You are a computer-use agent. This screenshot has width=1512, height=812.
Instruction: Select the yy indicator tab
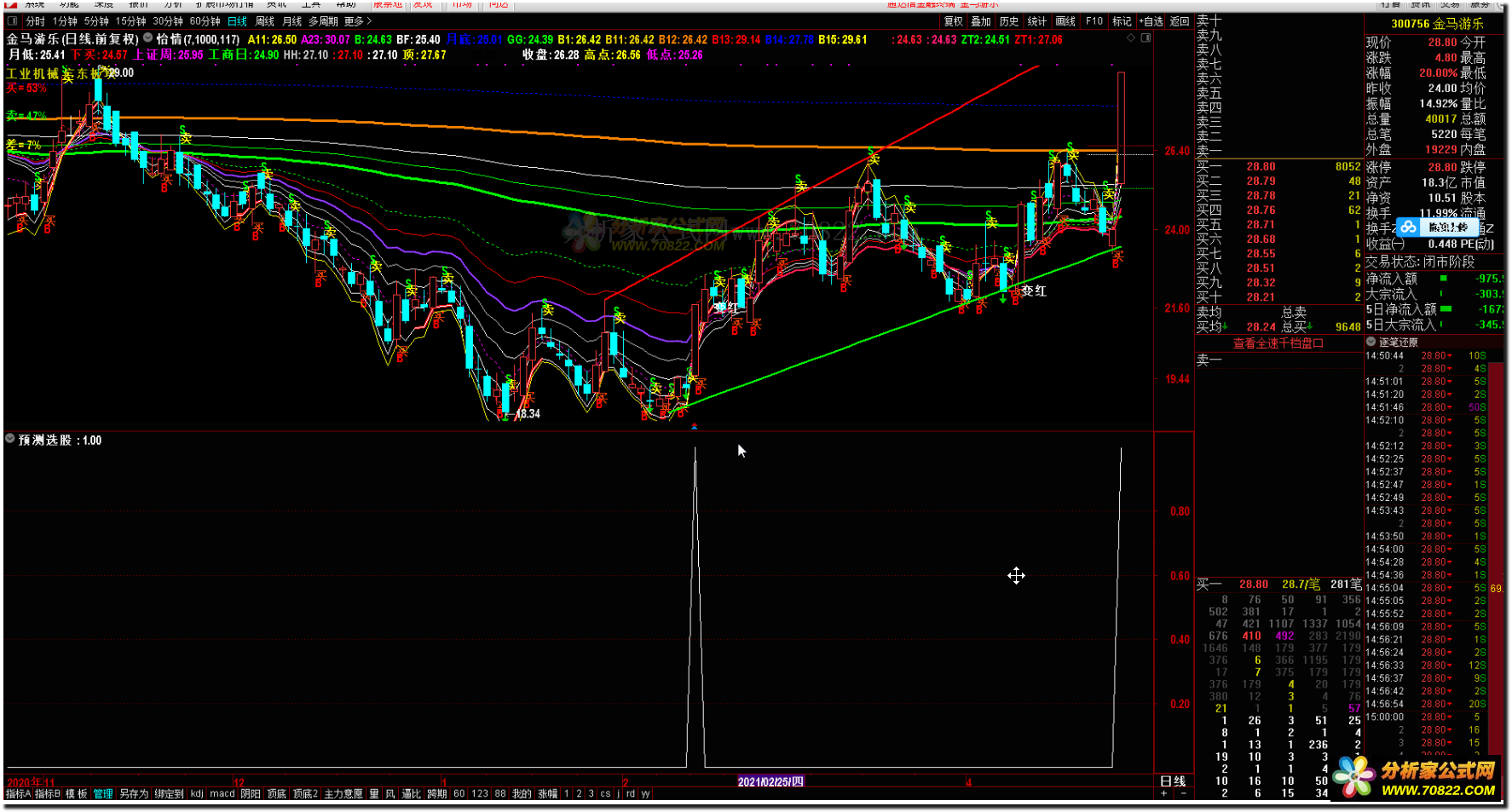click(x=646, y=793)
